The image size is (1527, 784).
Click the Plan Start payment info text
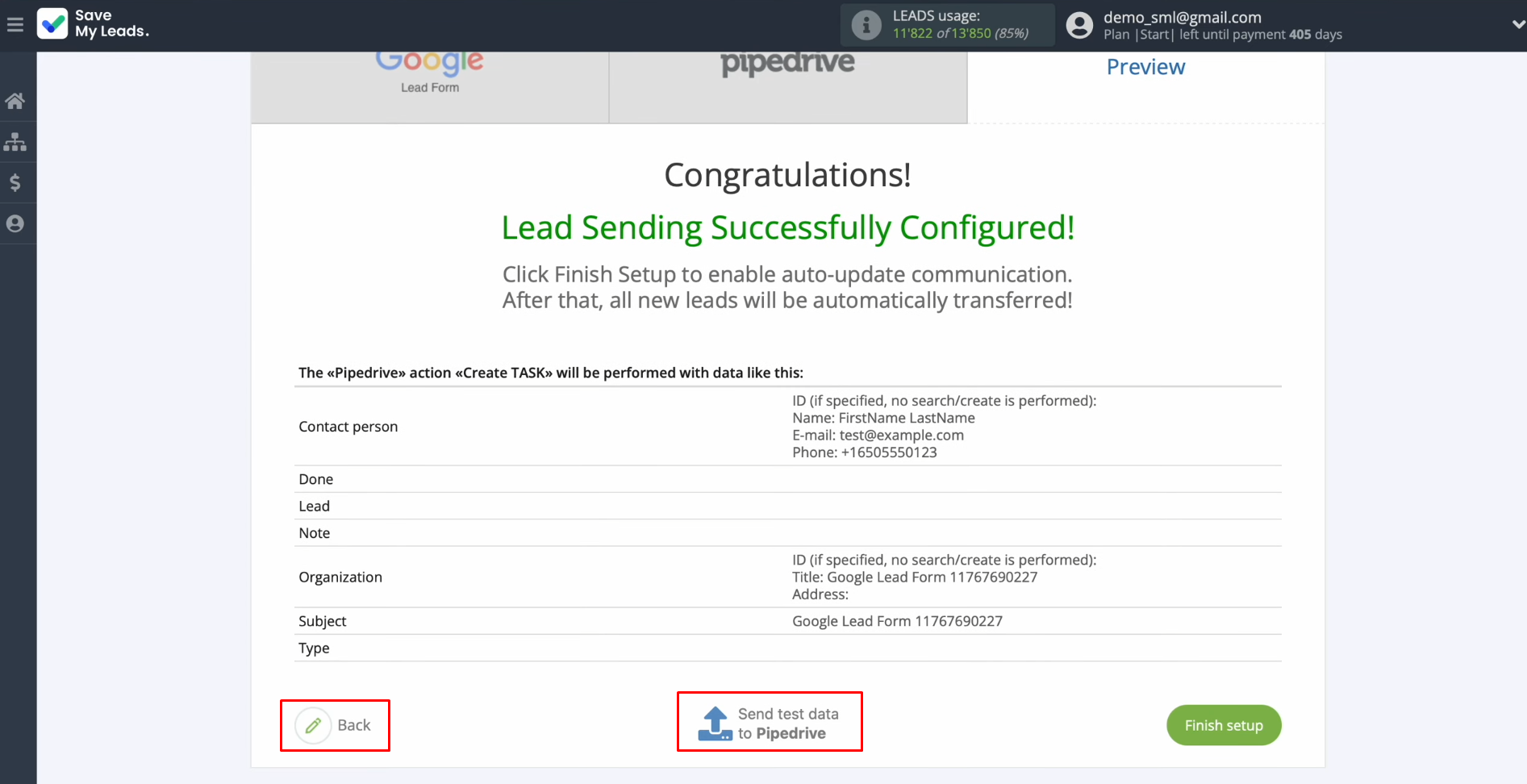(1223, 35)
